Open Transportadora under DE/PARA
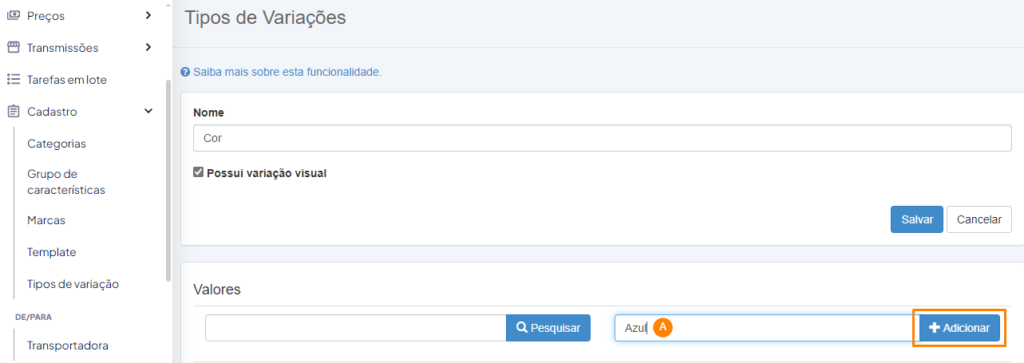 (68, 345)
